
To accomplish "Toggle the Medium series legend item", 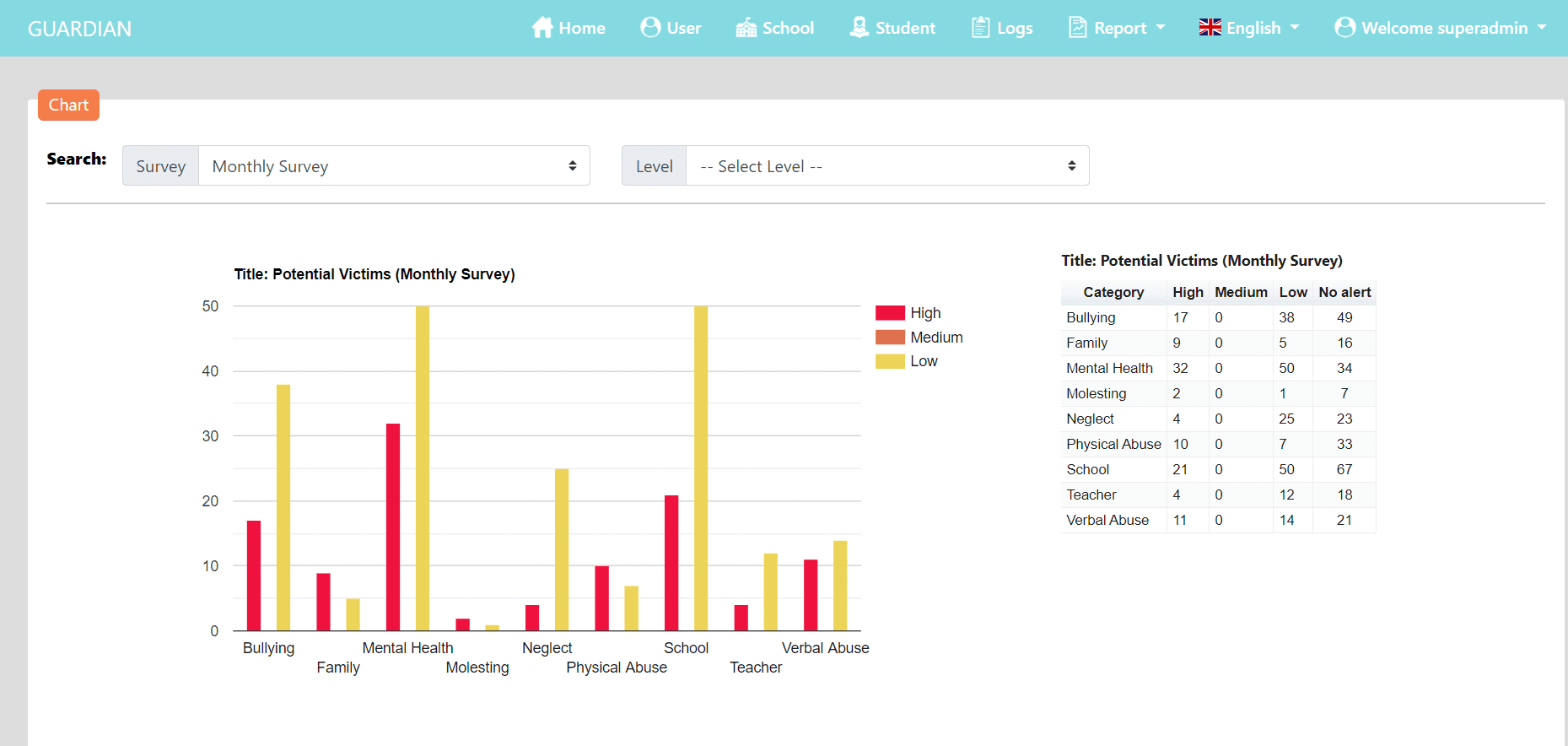I will click(919, 338).
